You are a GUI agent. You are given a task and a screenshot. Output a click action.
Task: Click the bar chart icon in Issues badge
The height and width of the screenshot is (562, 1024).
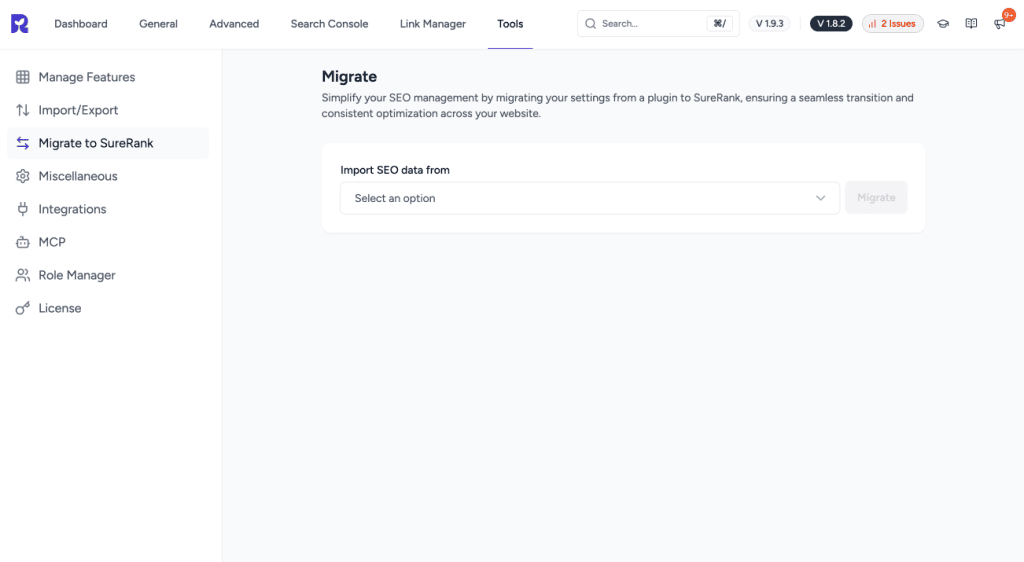tap(872, 23)
